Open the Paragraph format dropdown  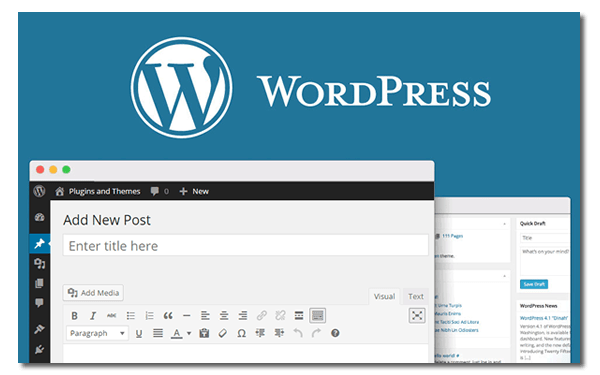pyautogui.click(x=98, y=333)
